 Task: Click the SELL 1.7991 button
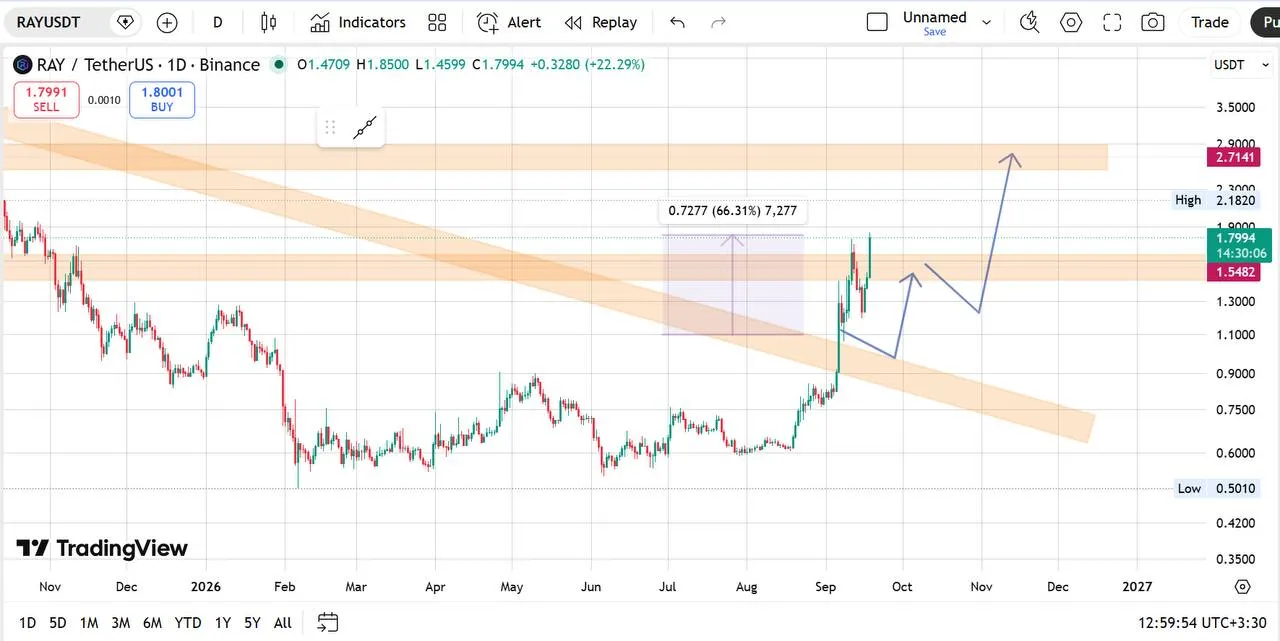point(46,100)
